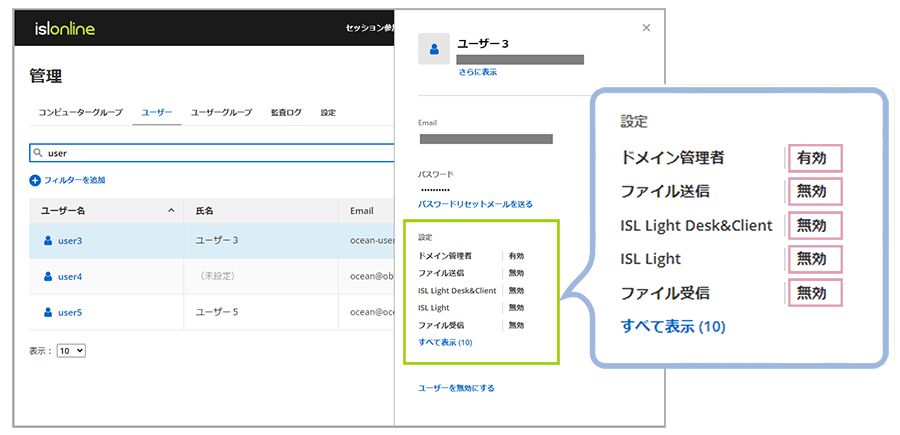Open the 表示 rows-per-page dropdown
The width and height of the screenshot is (900, 435).
click(x=71, y=350)
